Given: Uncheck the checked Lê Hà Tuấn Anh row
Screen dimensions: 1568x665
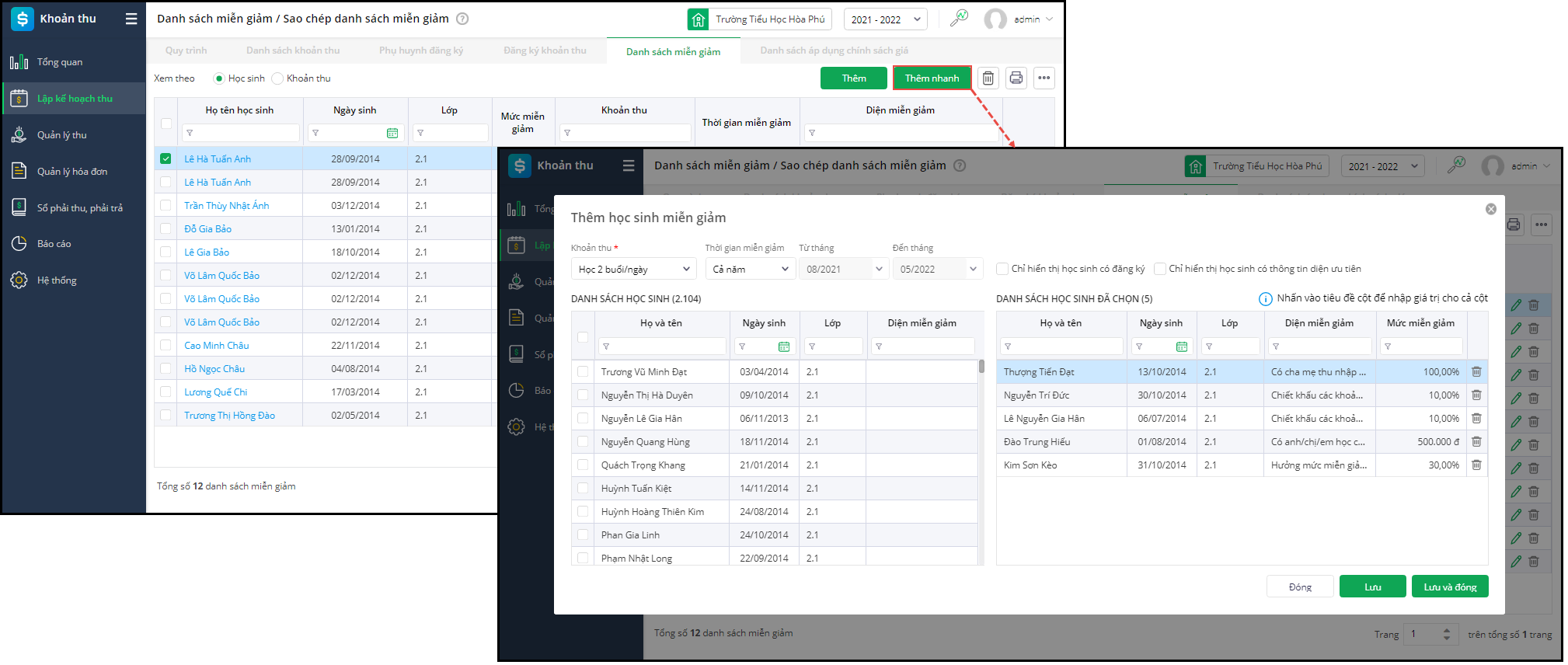Looking at the screenshot, I should 166,158.
